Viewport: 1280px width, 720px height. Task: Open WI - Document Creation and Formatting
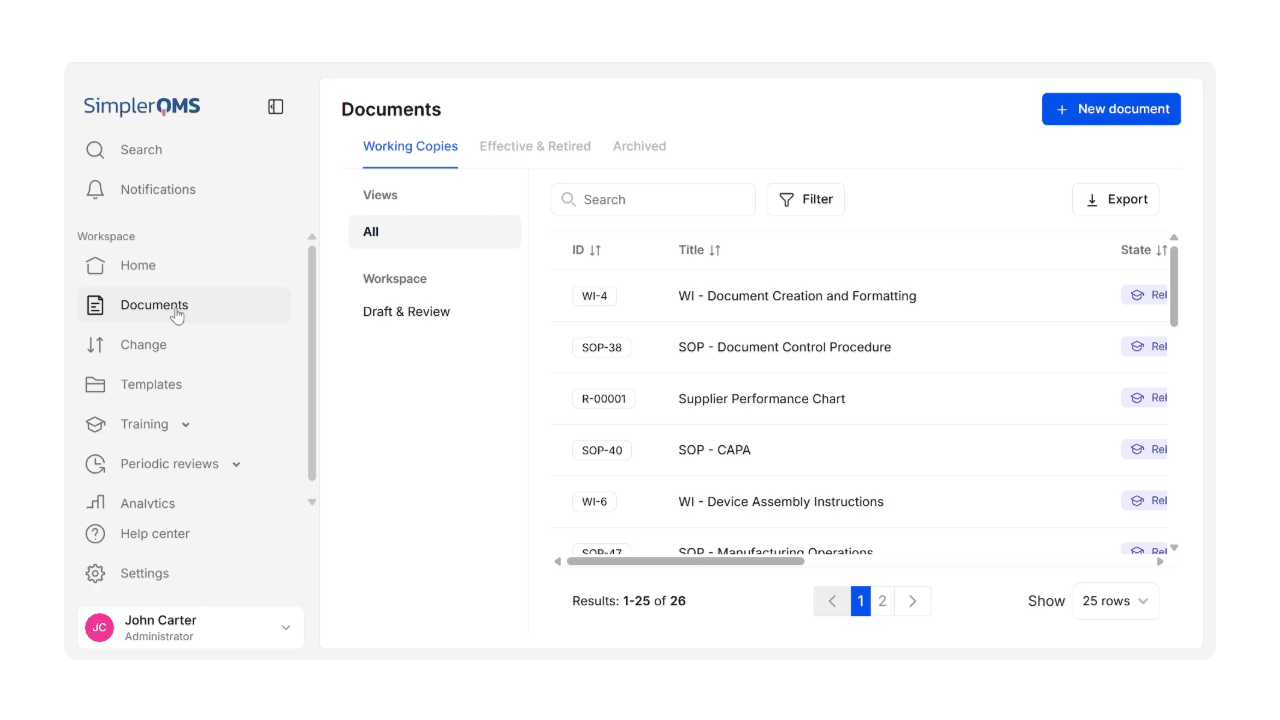point(797,296)
